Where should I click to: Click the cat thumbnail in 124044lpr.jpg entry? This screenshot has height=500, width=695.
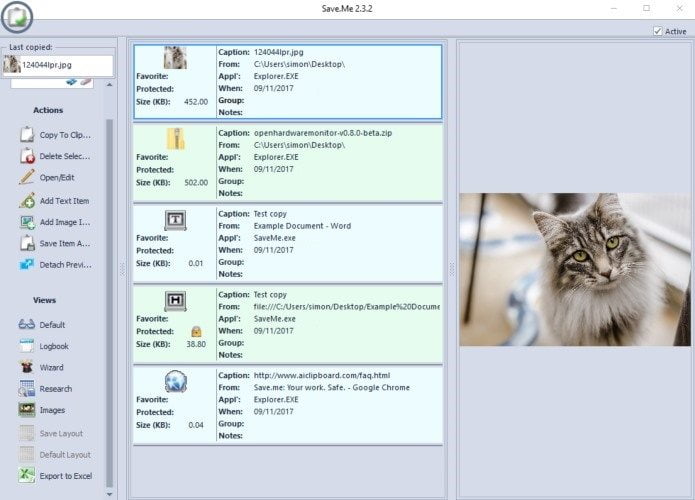[x=175, y=58]
